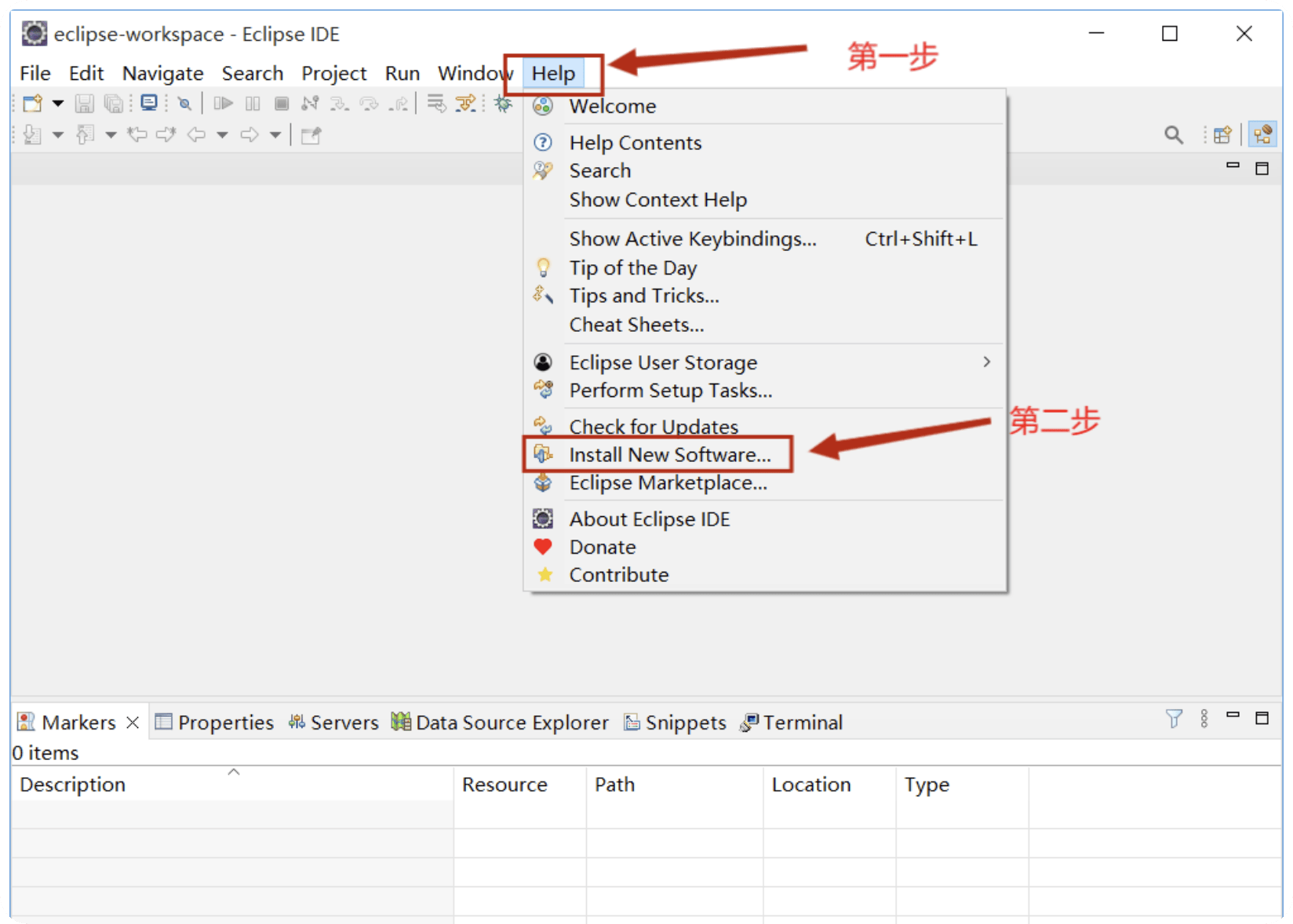The width and height of the screenshot is (1293, 924).
Task: Choose Donate menu entry
Action: (x=765, y=547)
